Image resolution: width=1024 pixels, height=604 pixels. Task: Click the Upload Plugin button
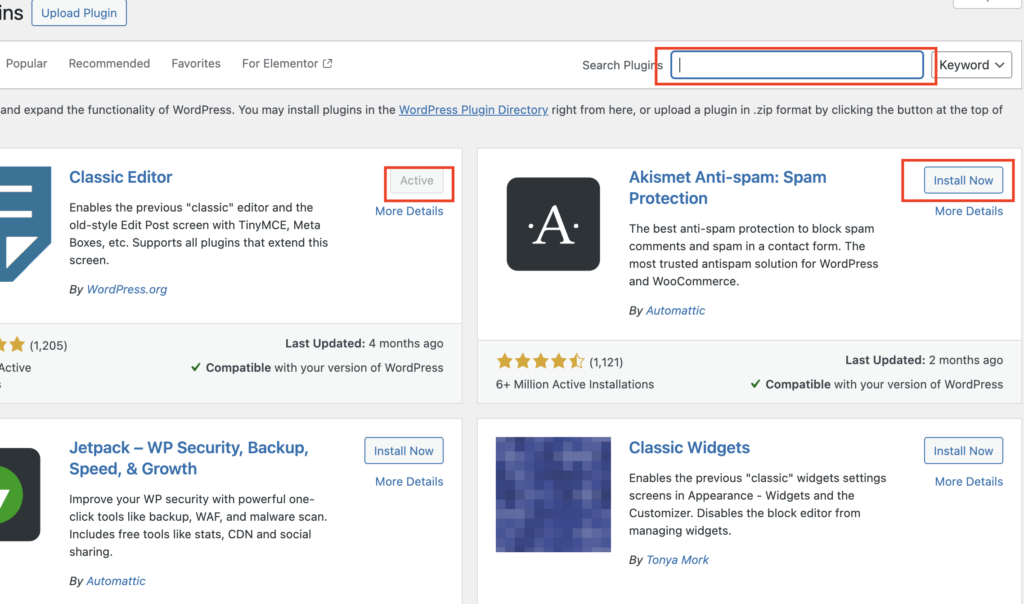pos(79,13)
